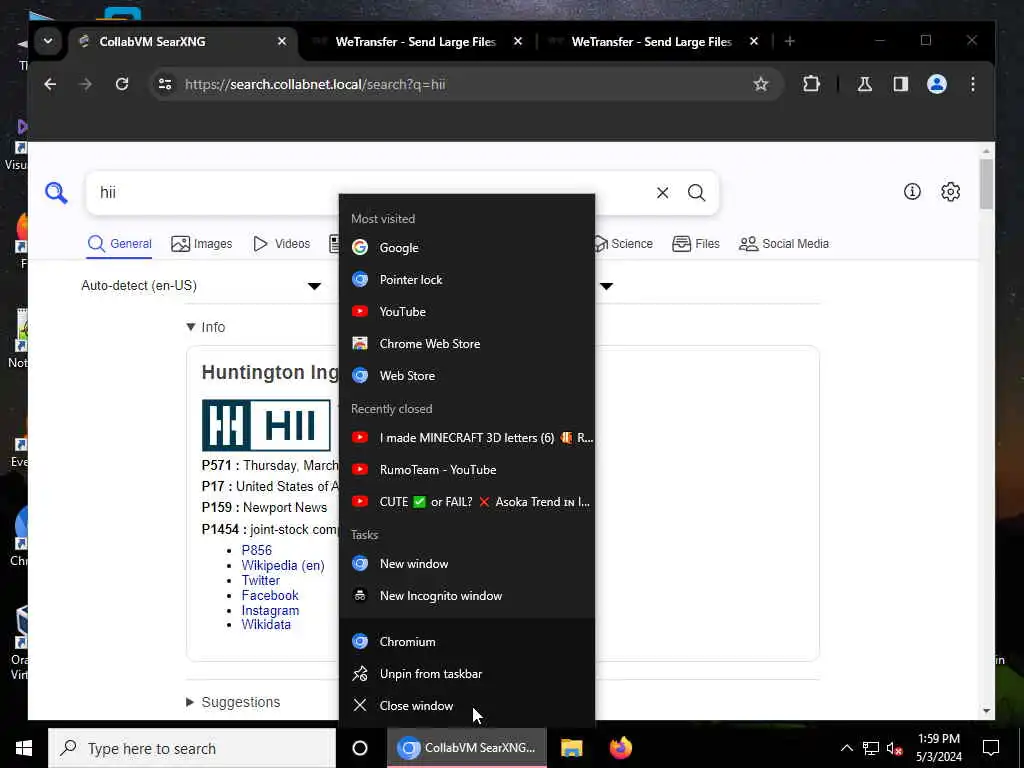This screenshot has width=1024, height=768.
Task: Open the side panel icon
Action: [901, 84]
